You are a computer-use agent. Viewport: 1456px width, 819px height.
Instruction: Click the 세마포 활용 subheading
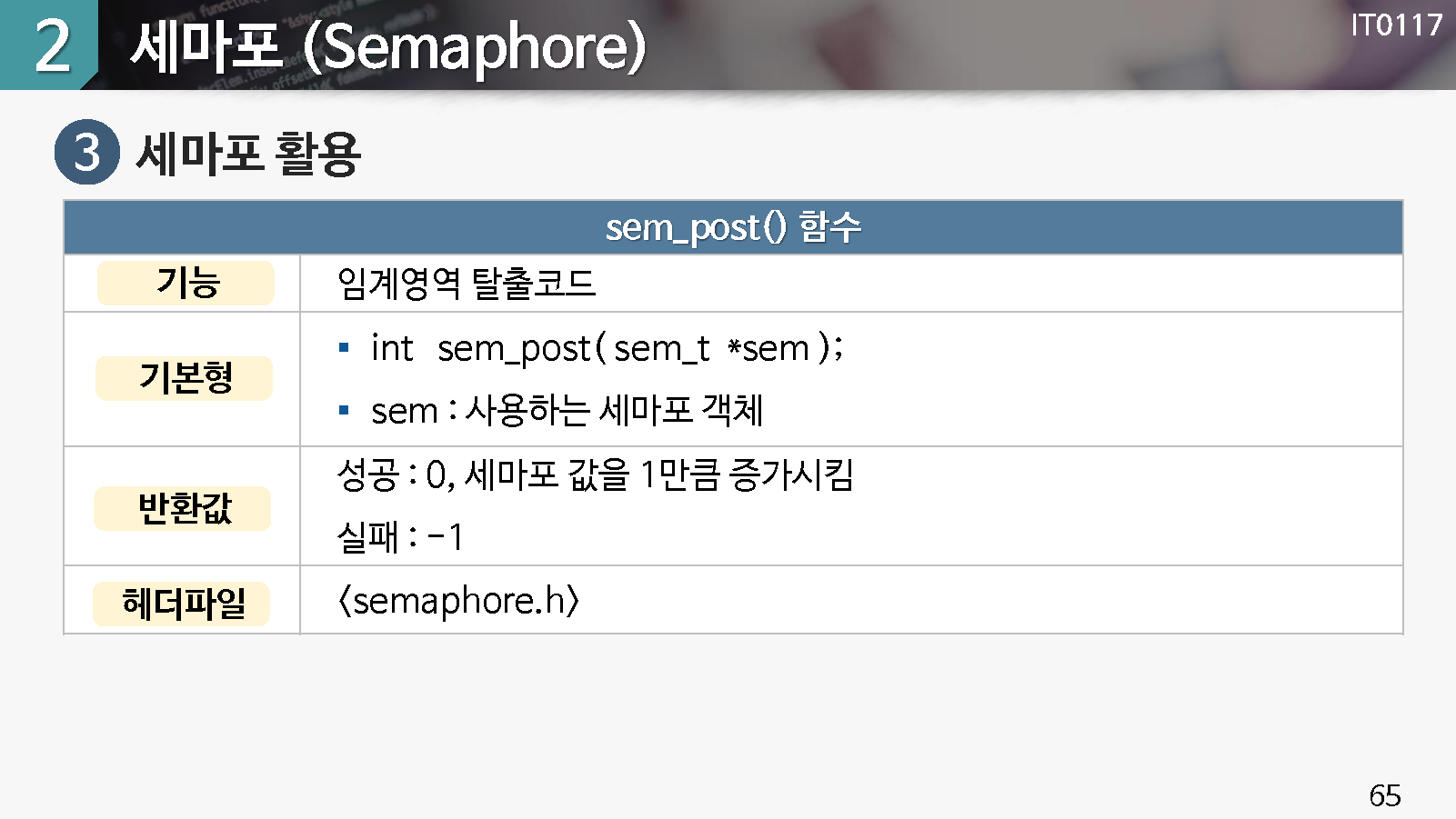[248, 153]
